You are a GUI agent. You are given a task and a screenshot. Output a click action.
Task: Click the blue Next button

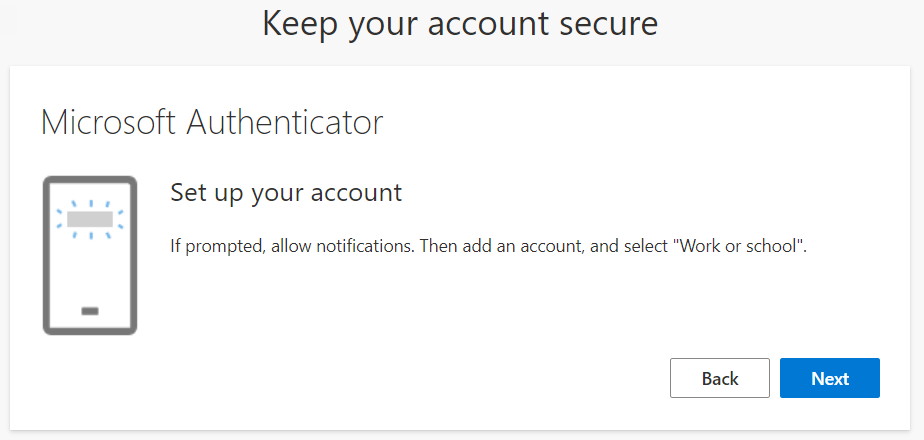830,378
